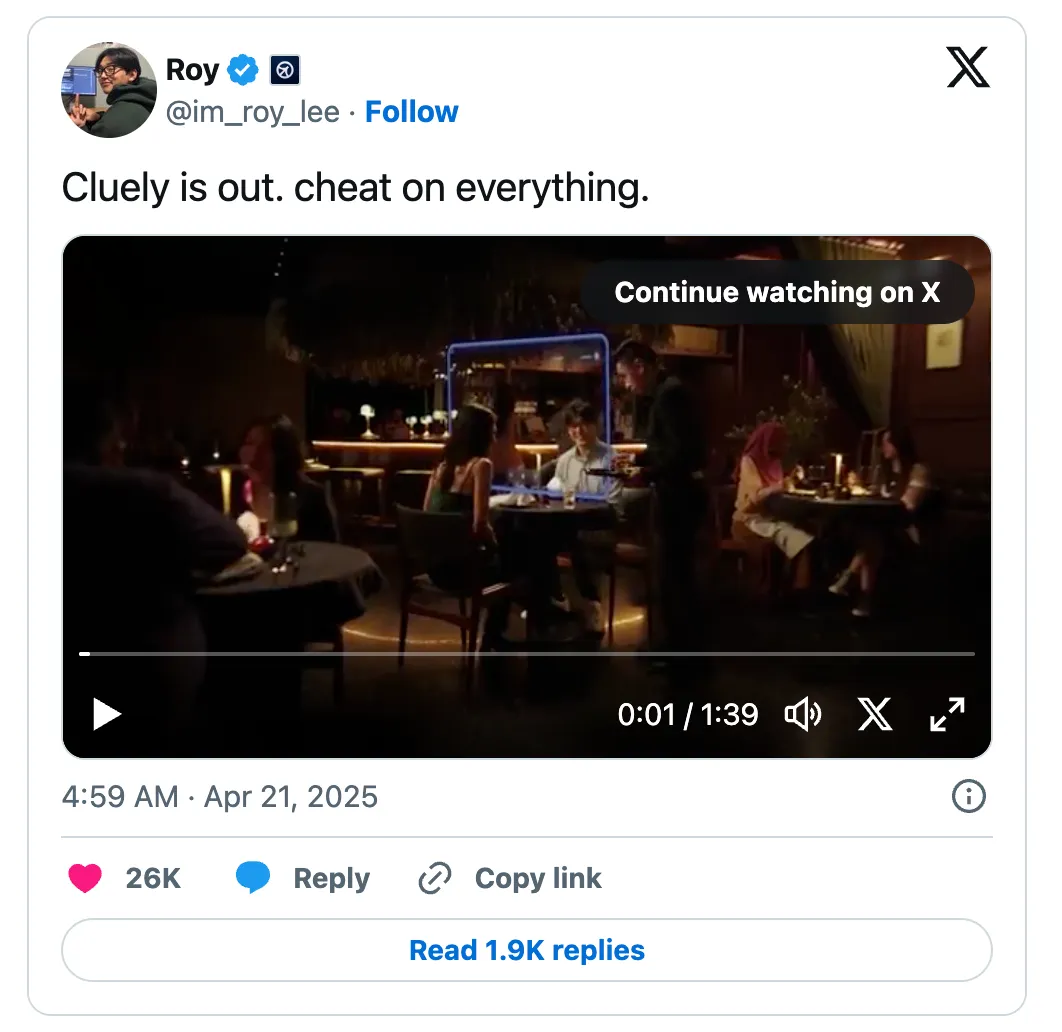Like the tweet with the heart icon

[x=85, y=878]
